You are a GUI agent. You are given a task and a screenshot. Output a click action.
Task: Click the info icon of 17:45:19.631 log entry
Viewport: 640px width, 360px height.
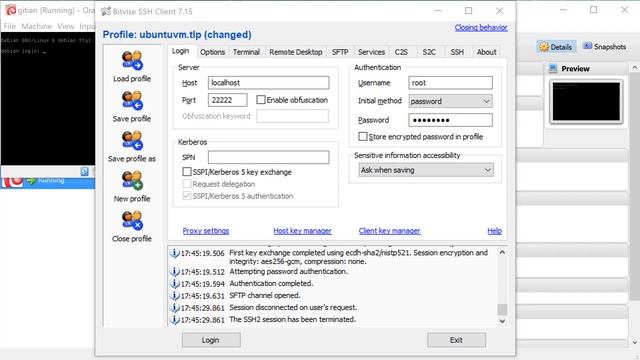point(174,295)
